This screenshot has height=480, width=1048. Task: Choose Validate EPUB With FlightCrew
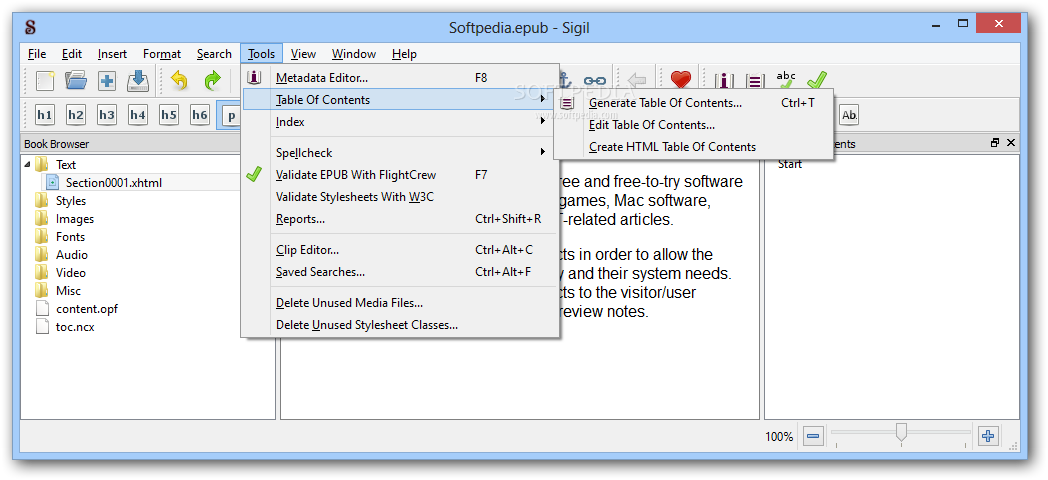pyautogui.click(x=399, y=175)
